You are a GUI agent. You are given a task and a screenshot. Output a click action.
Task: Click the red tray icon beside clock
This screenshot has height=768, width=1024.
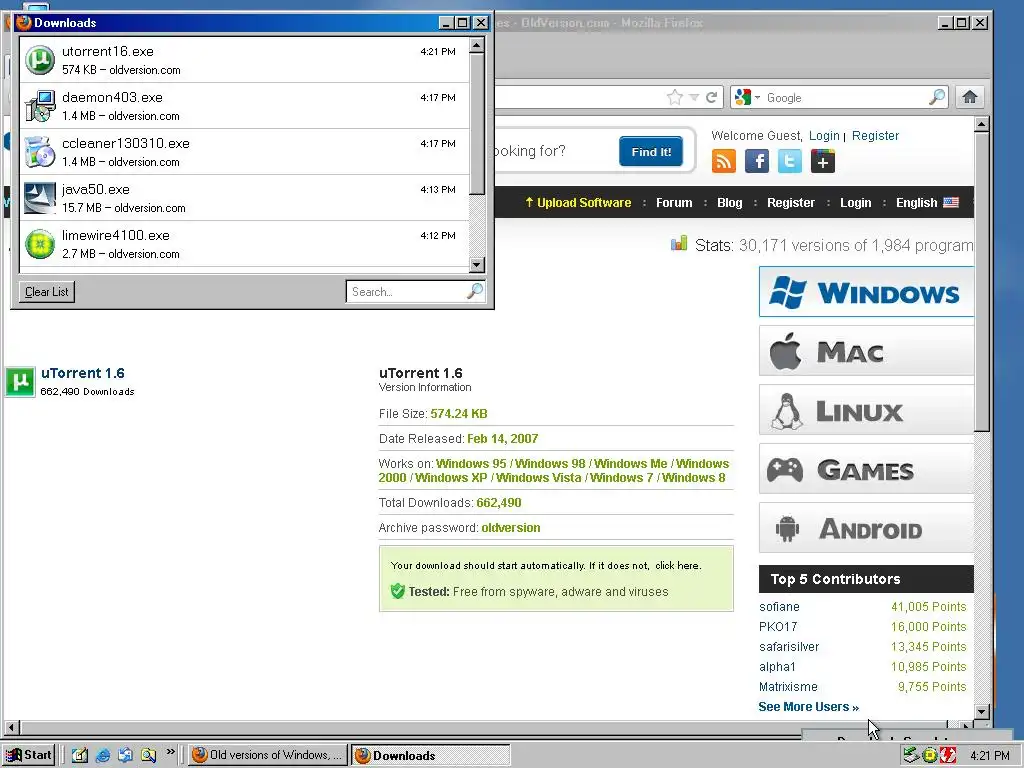click(949, 756)
